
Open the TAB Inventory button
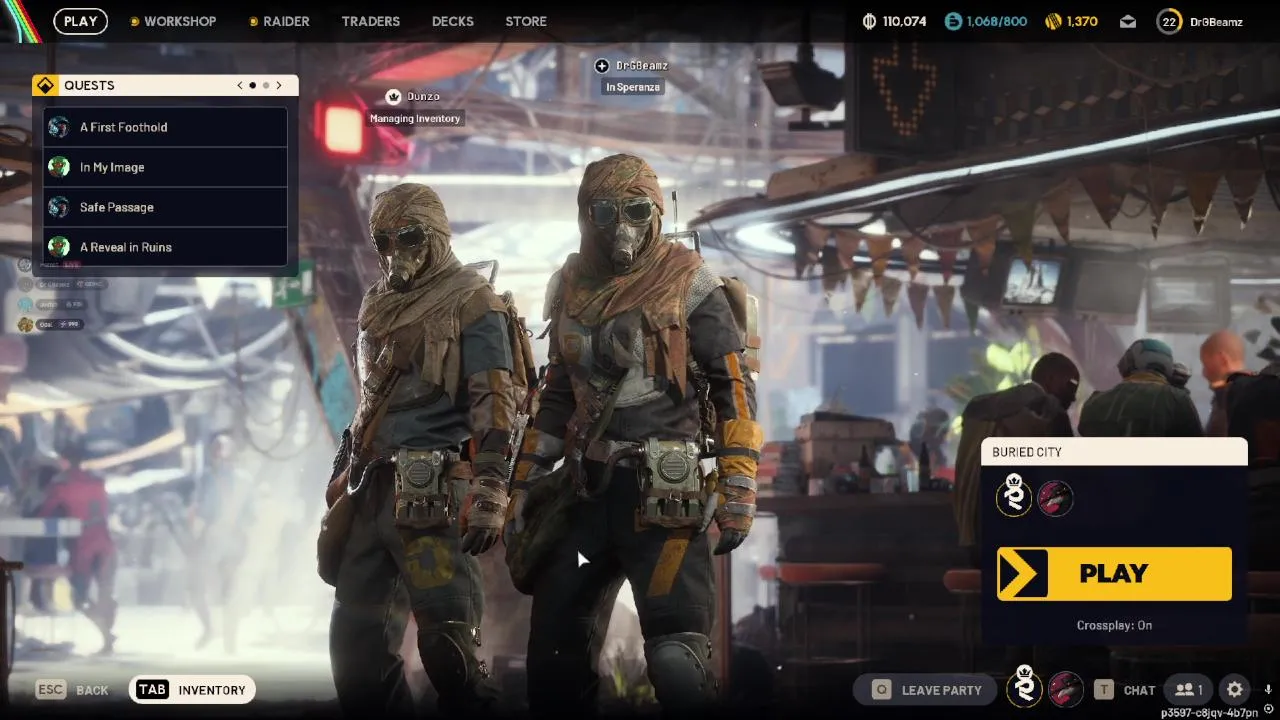pyautogui.click(x=193, y=690)
